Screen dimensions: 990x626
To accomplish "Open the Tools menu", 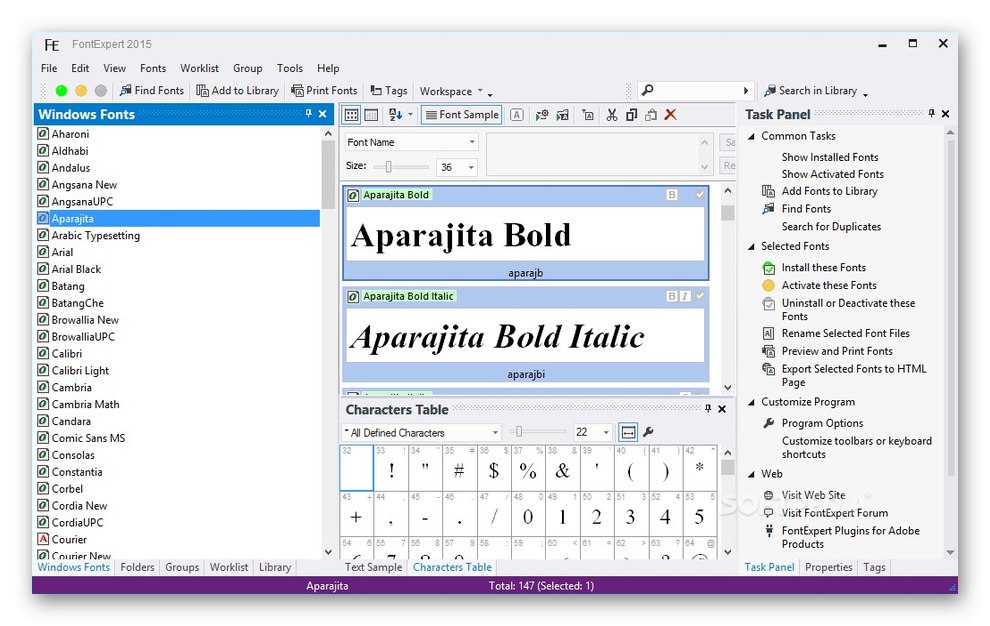I will tap(290, 68).
